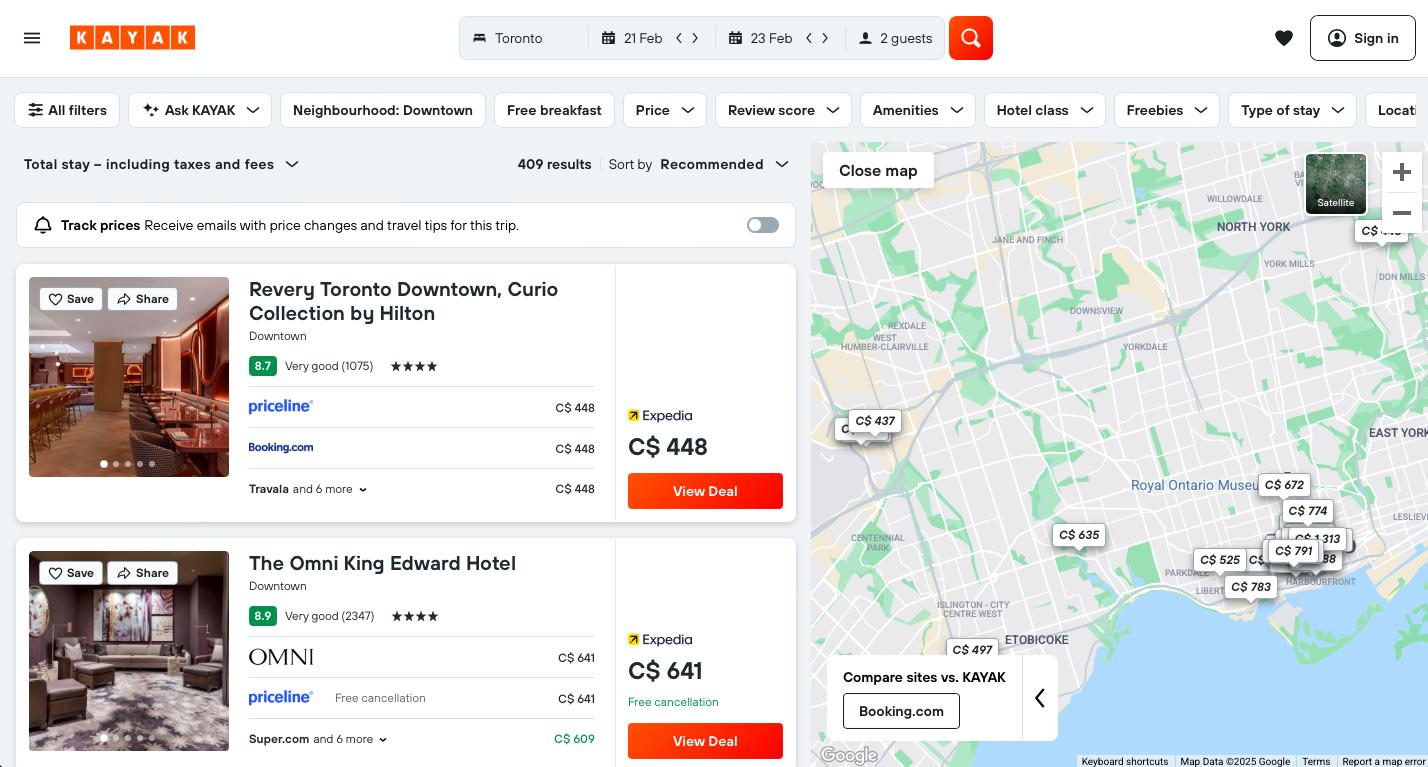Enable the Track prices switch

762,225
